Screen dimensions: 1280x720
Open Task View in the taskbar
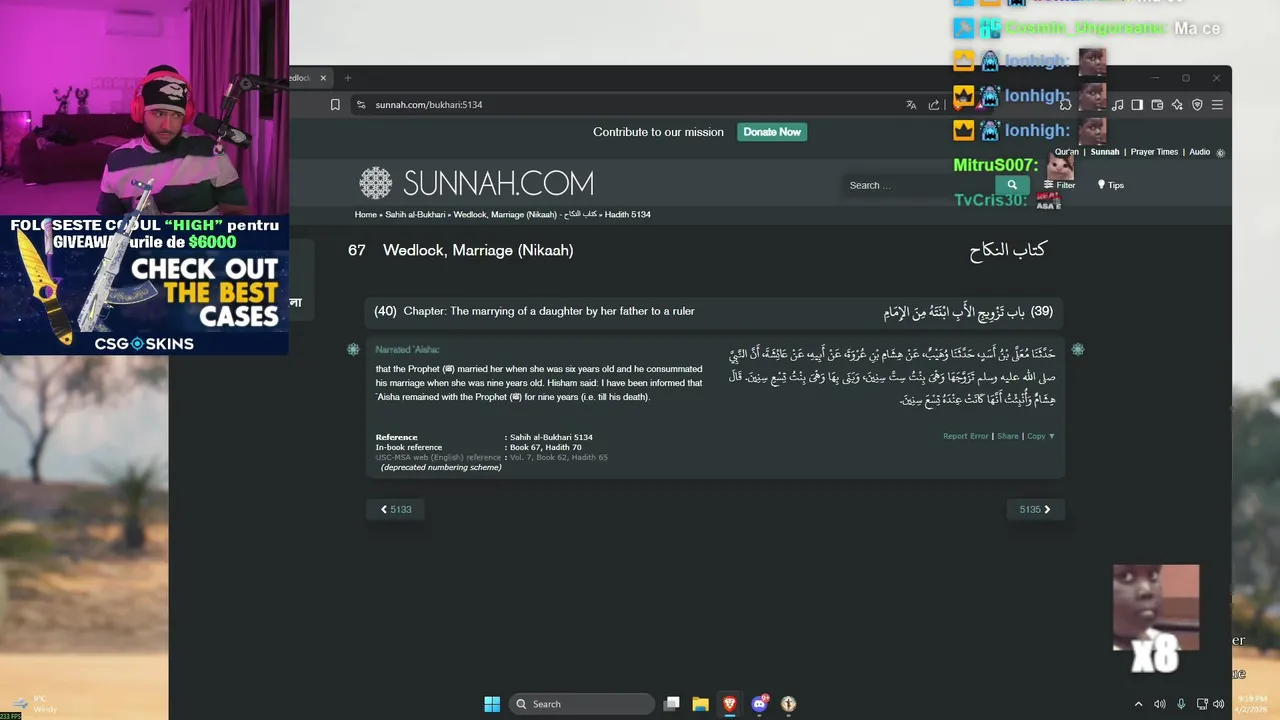672,704
